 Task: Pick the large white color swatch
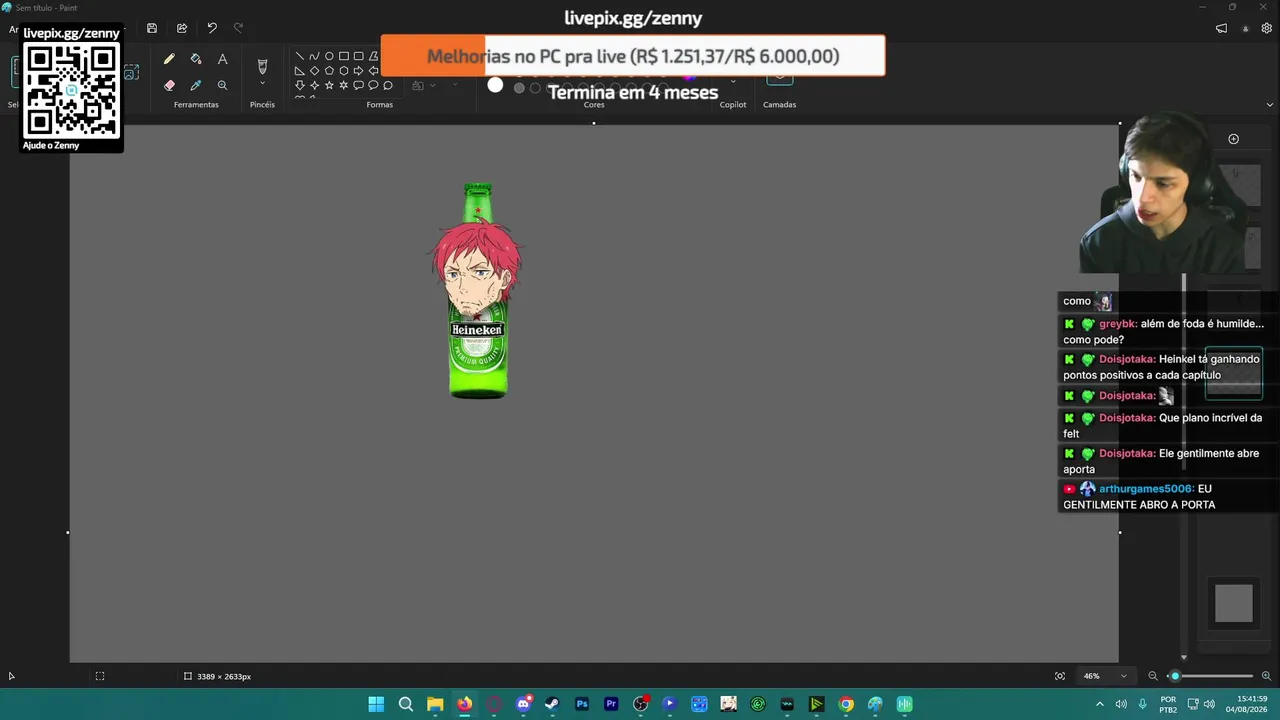pos(495,86)
